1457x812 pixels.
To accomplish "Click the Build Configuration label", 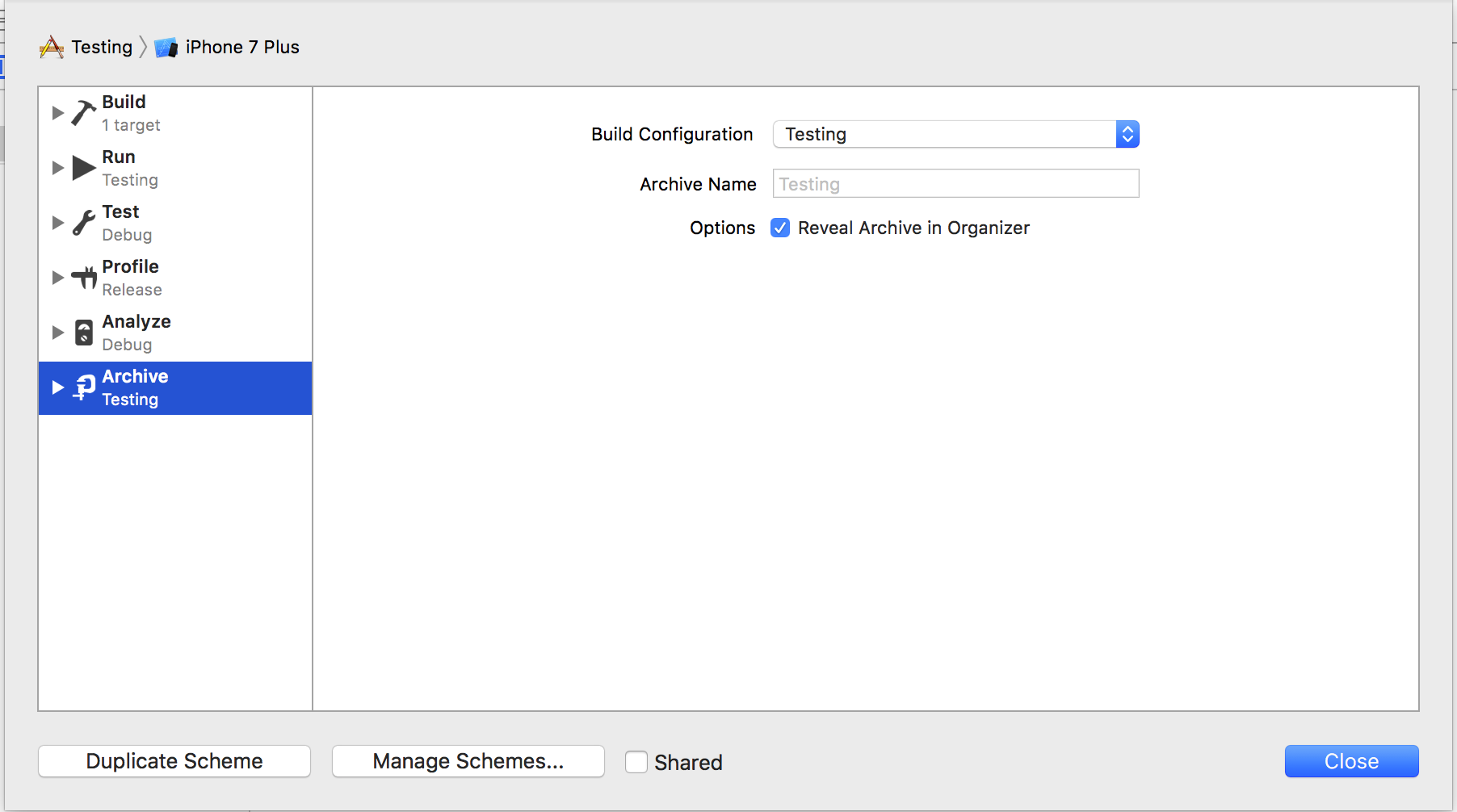I will tap(672, 134).
